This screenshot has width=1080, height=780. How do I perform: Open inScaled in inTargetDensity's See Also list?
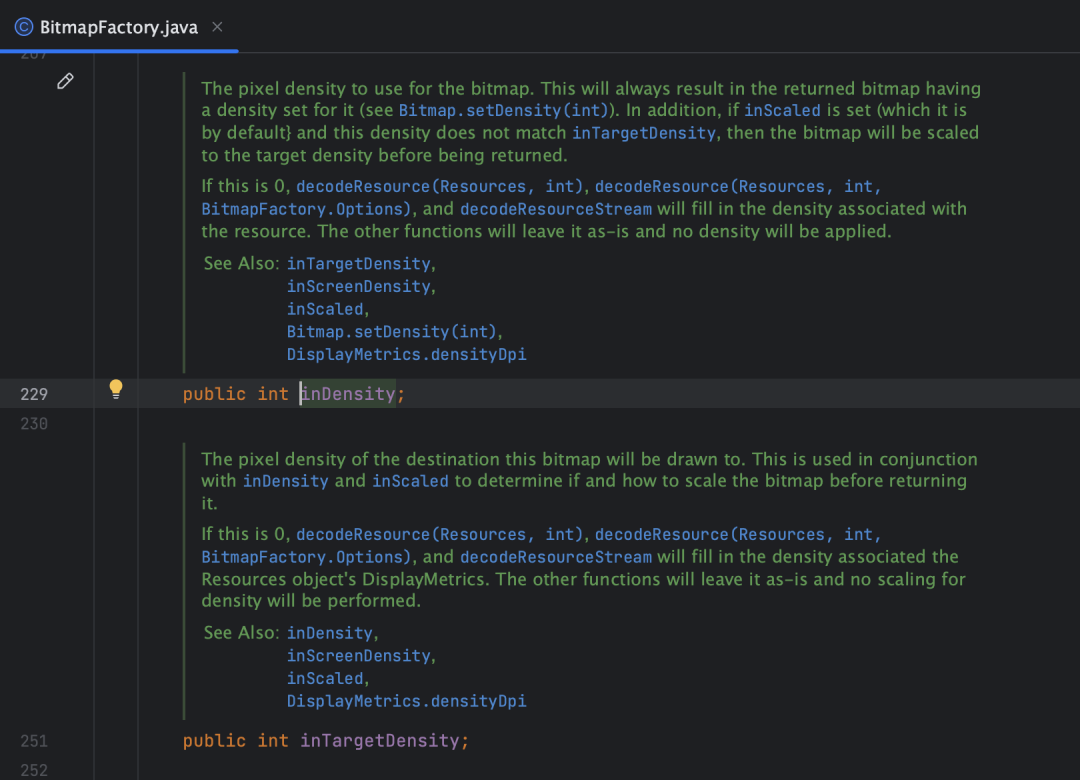[x=325, y=679]
